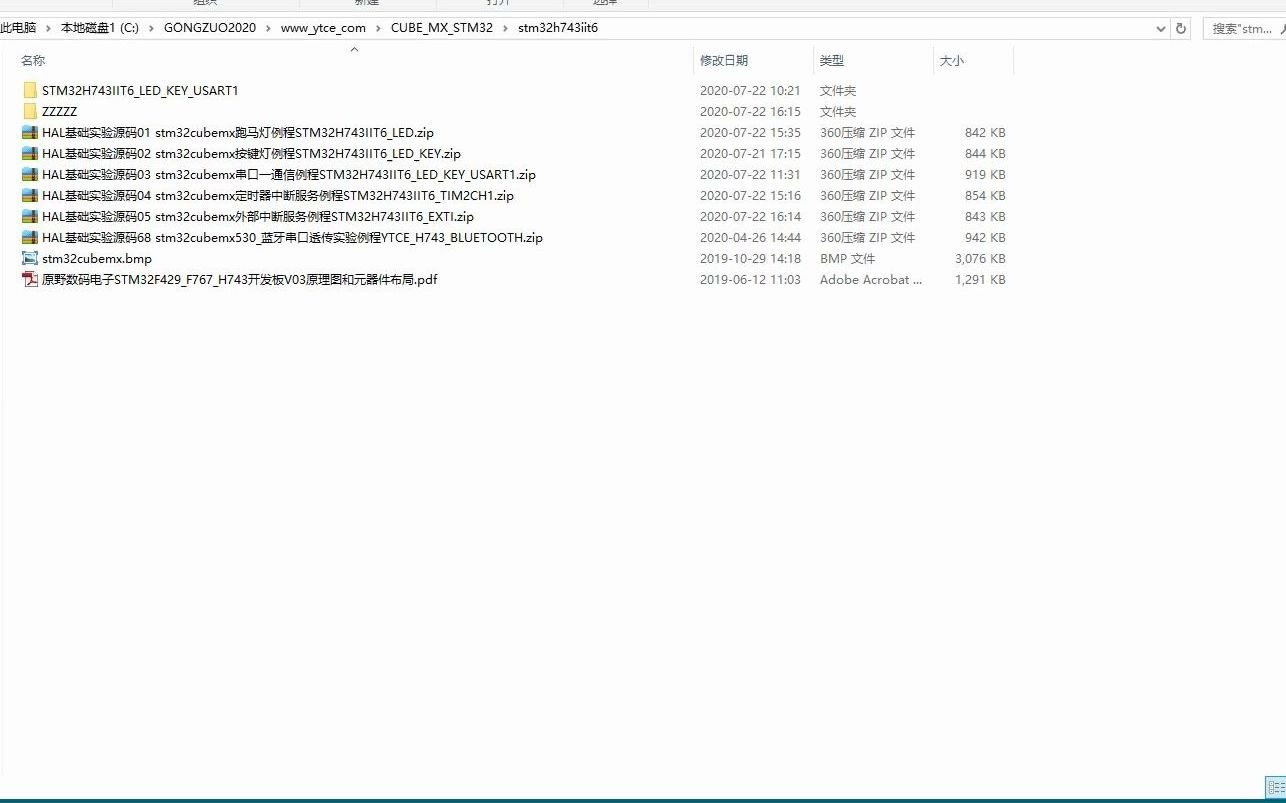Switch to details view layout icon

[1275, 787]
